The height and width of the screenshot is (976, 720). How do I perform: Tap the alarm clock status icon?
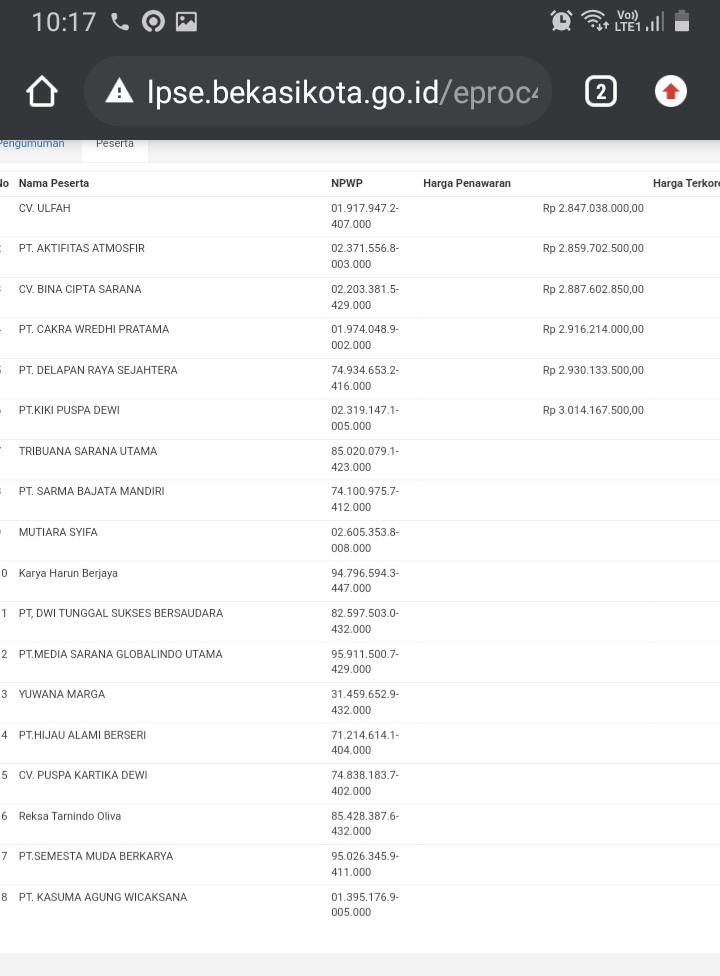coord(561,21)
